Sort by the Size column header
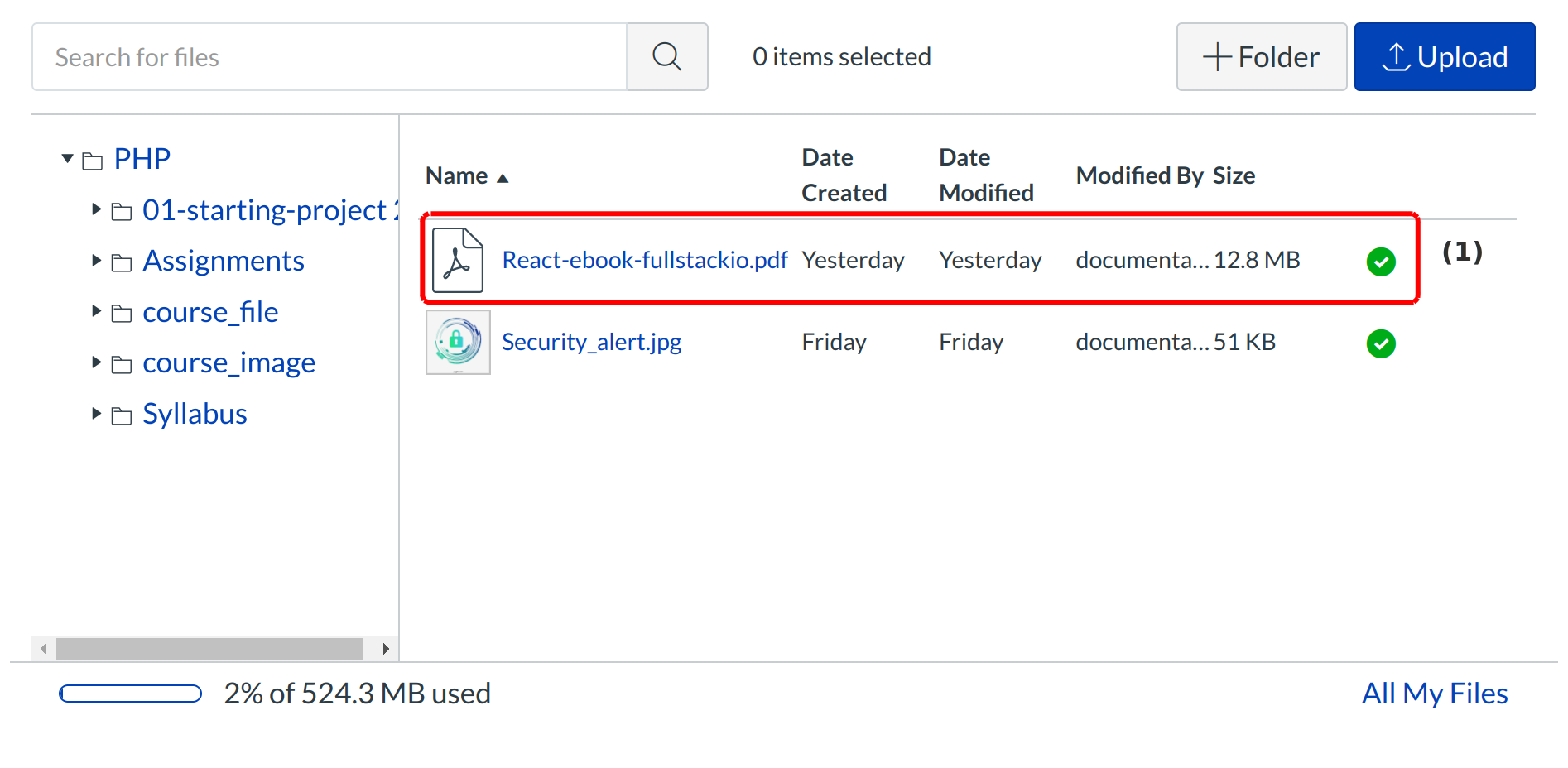 click(x=1234, y=175)
